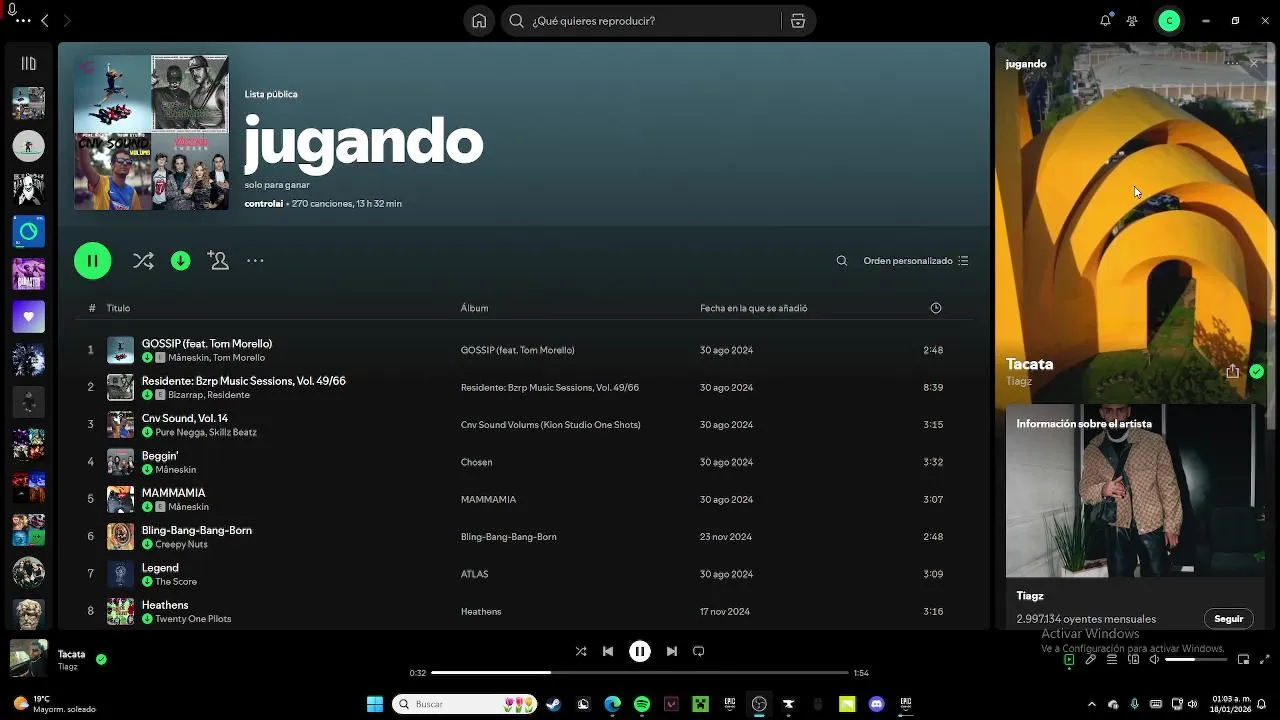
Task: Toggle the playlist download green arrow
Action: click(x=181, y=261)
